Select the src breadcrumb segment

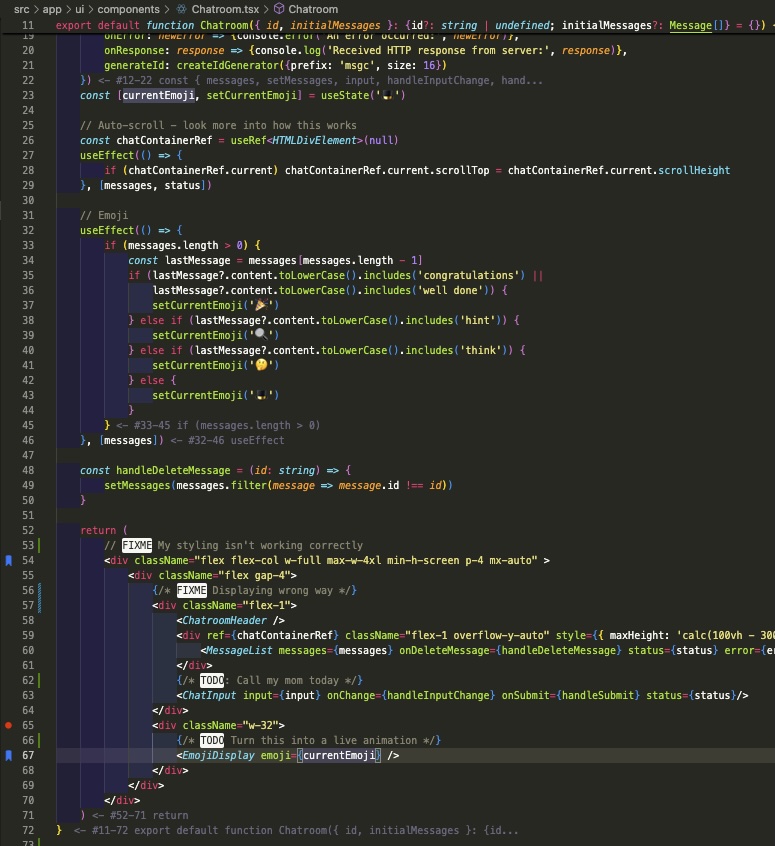(x=21, y=9)
